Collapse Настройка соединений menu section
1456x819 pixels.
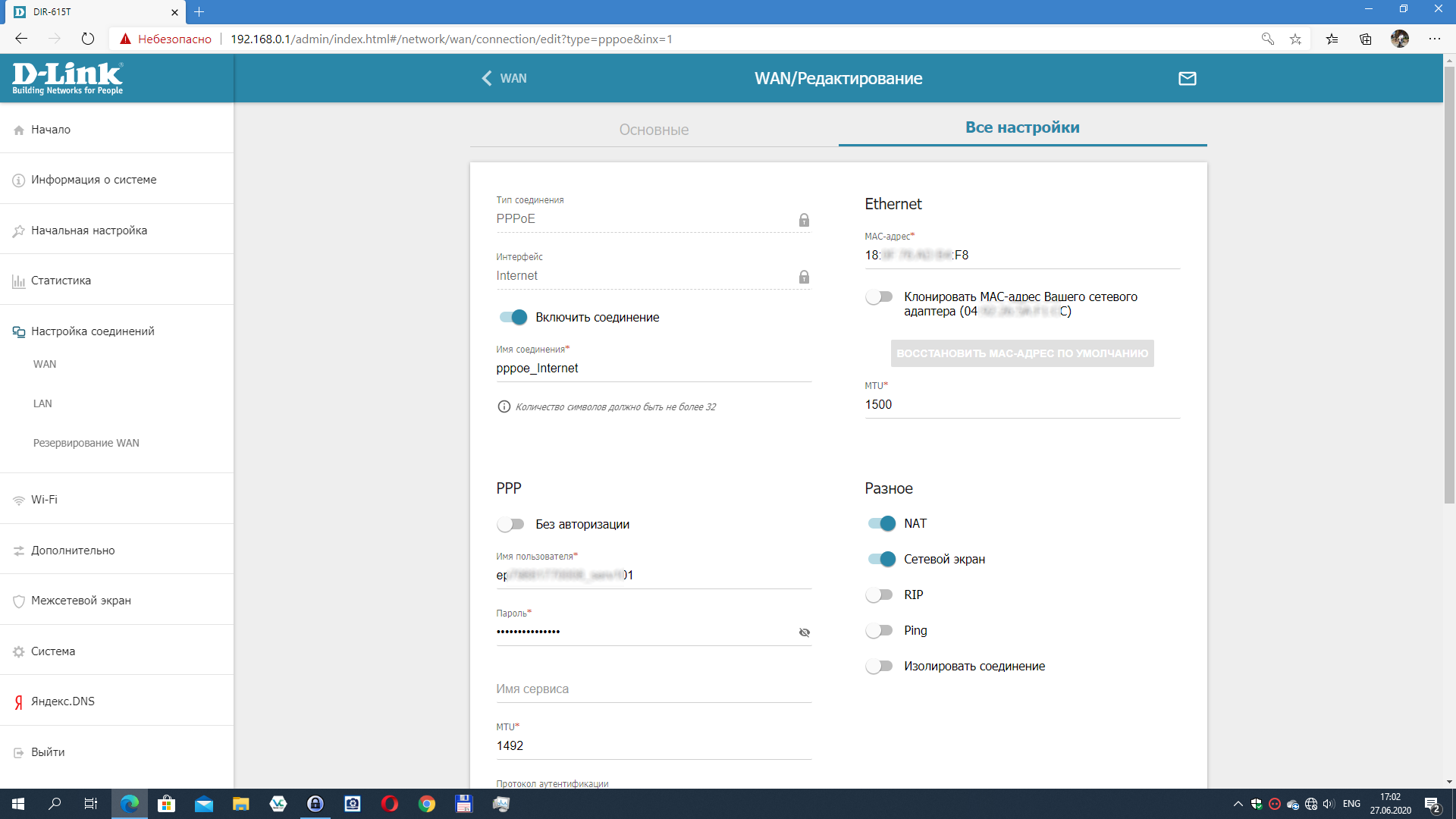click(93, 331)
